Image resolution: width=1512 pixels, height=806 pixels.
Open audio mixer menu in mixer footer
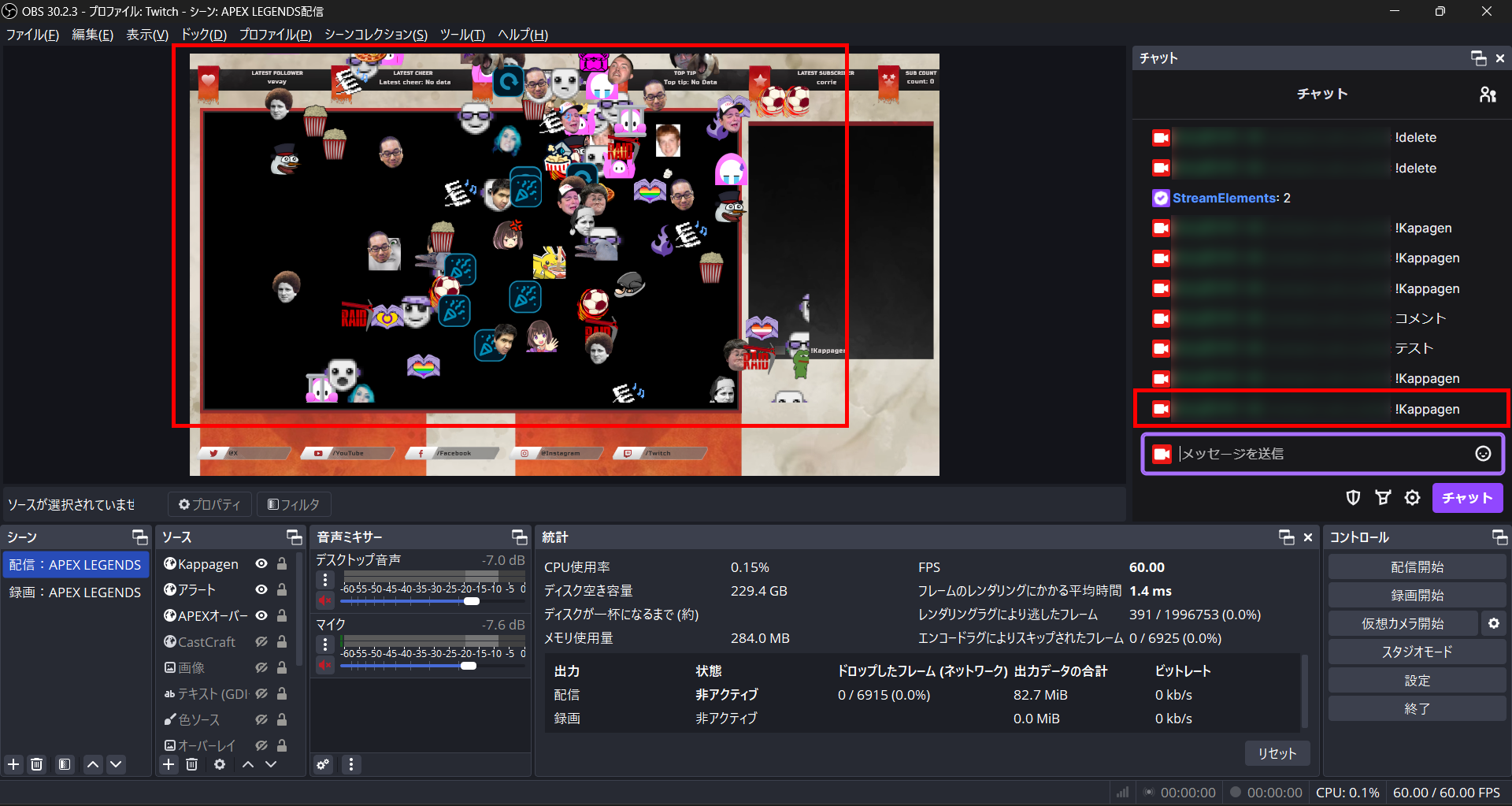(351, 764)
